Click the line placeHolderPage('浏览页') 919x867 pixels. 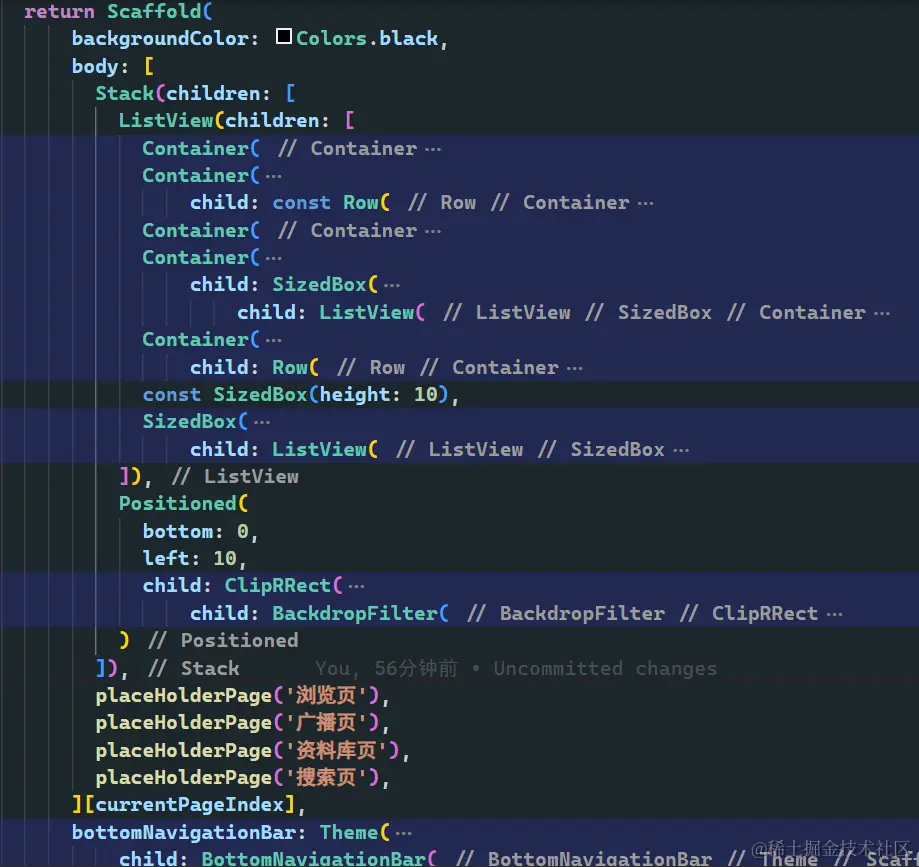point(242,696)
